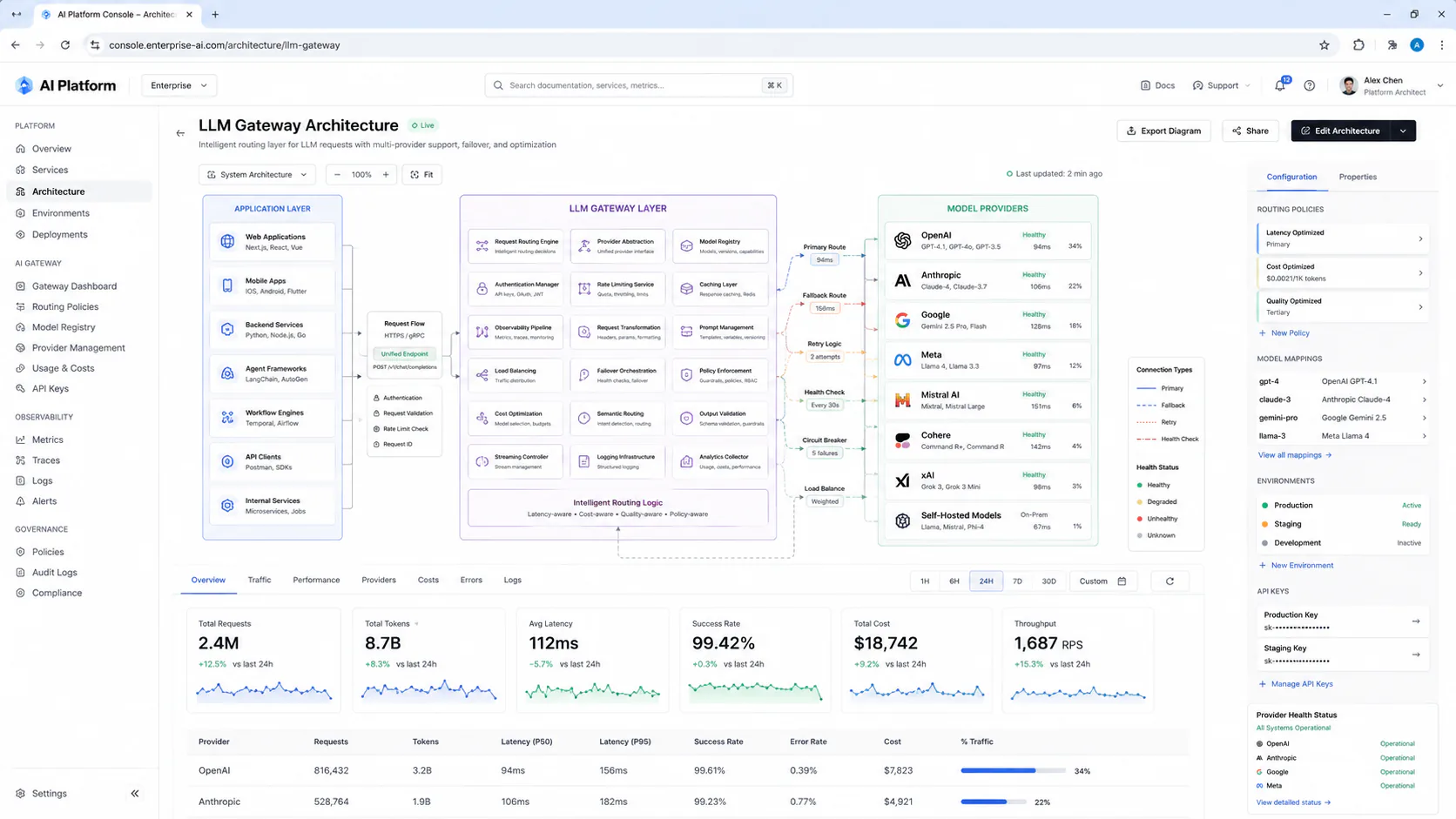Open Audit Logs in the sidebar
Viewport: 1456px width, 819px height.
pyautogui.click(x=55, y=573)
